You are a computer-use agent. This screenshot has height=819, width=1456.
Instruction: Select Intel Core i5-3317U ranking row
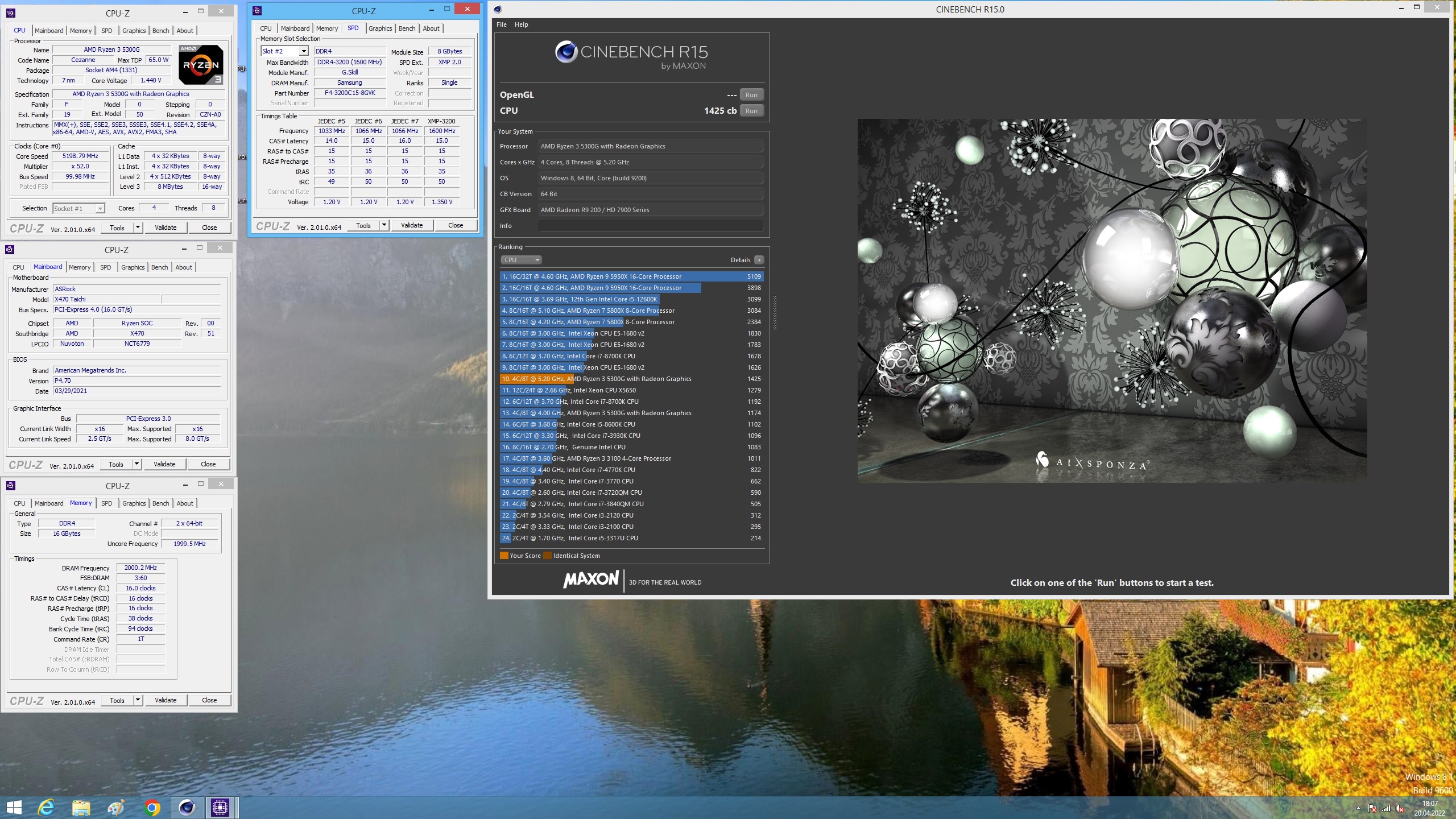pyautogui.click(x=631, y=538)
